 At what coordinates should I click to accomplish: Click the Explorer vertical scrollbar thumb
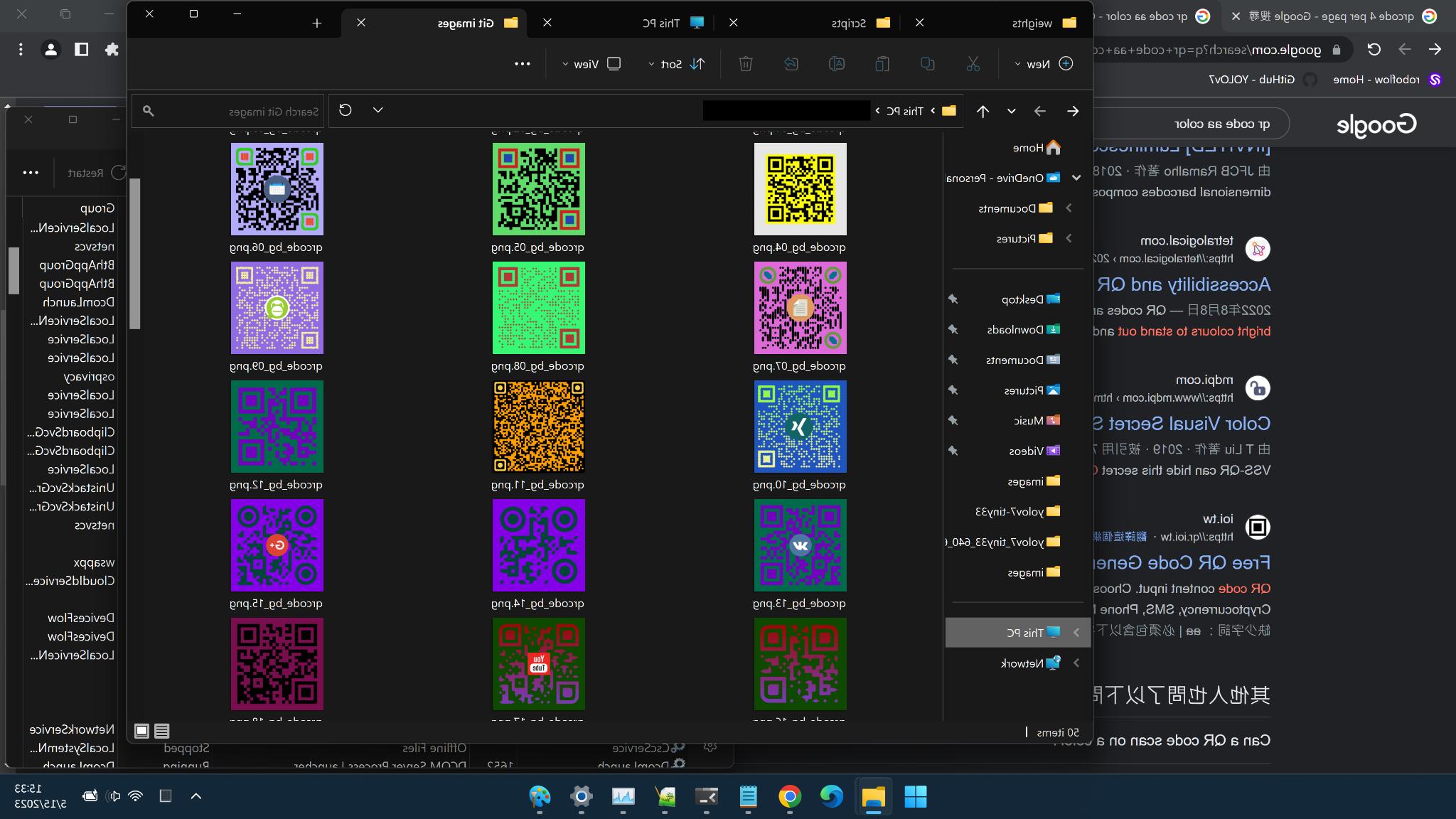tap(135, 252)
